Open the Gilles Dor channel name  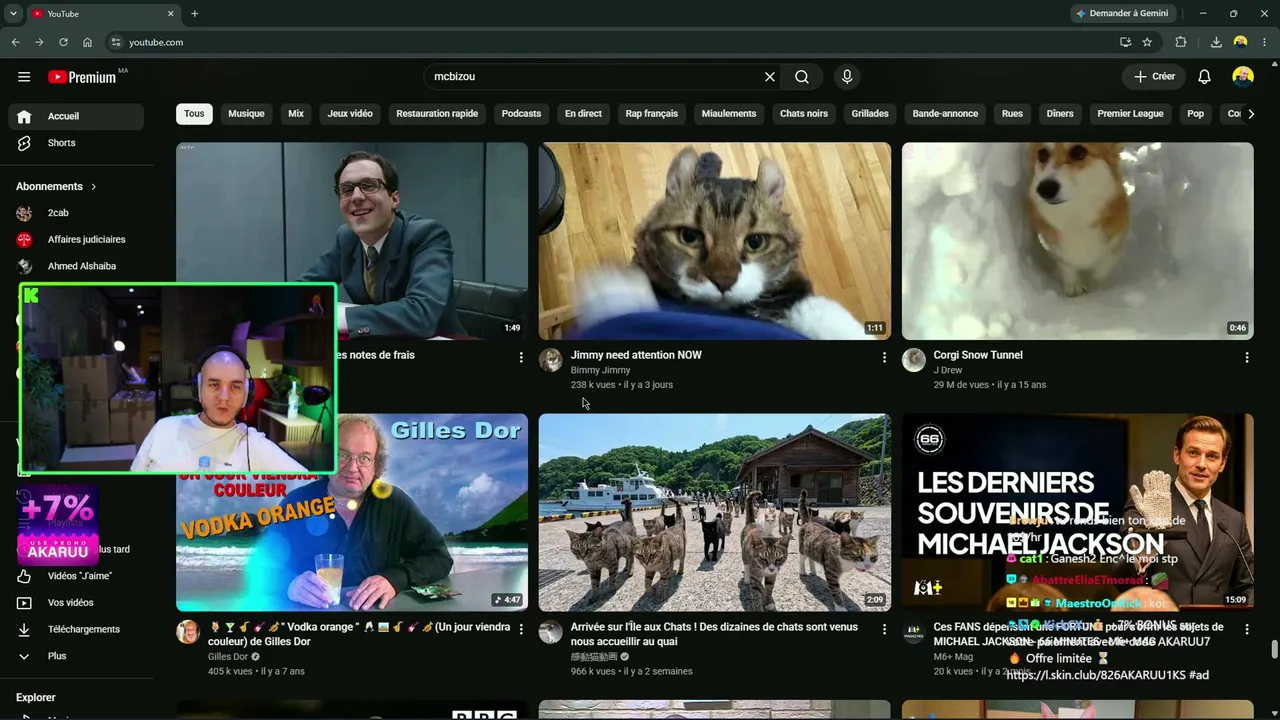(x=227, y=657)
